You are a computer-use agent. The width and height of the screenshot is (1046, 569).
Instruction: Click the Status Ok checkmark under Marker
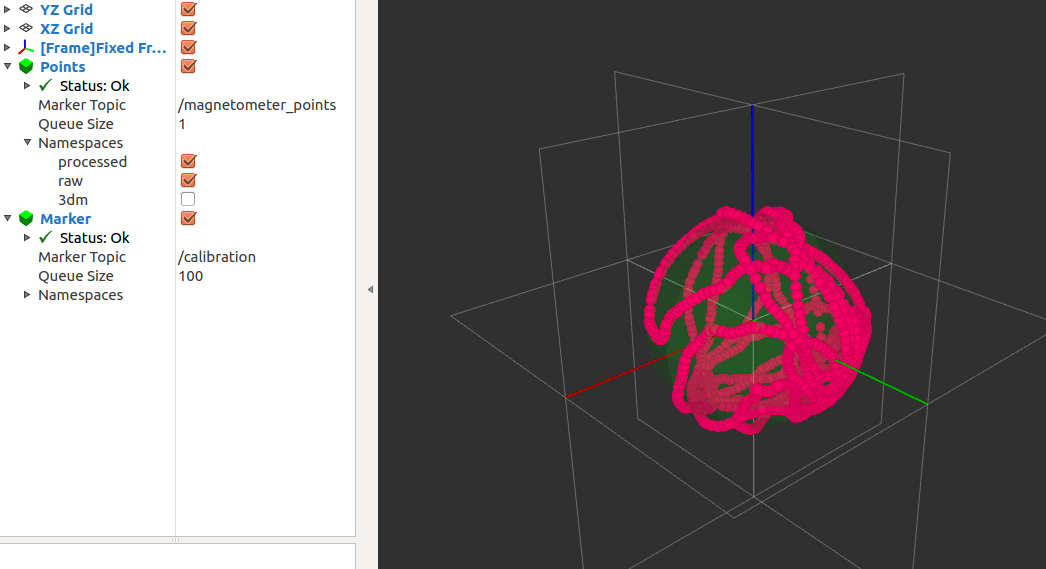(45, 238)
